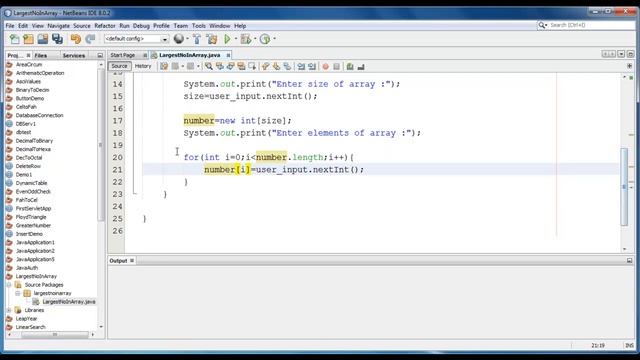This screenshot has height=360, width=640.
Task: Open the Tools menu
Action: pyautogui.click(x=199, y=26)
